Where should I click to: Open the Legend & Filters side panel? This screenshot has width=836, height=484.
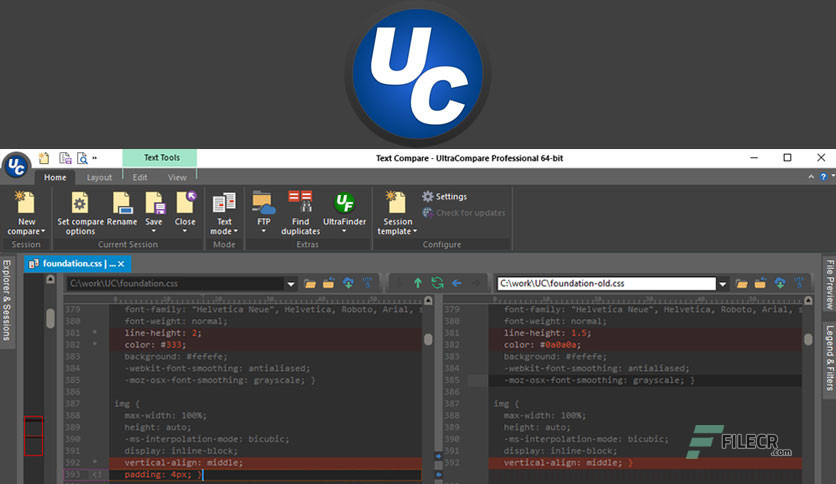830,358
